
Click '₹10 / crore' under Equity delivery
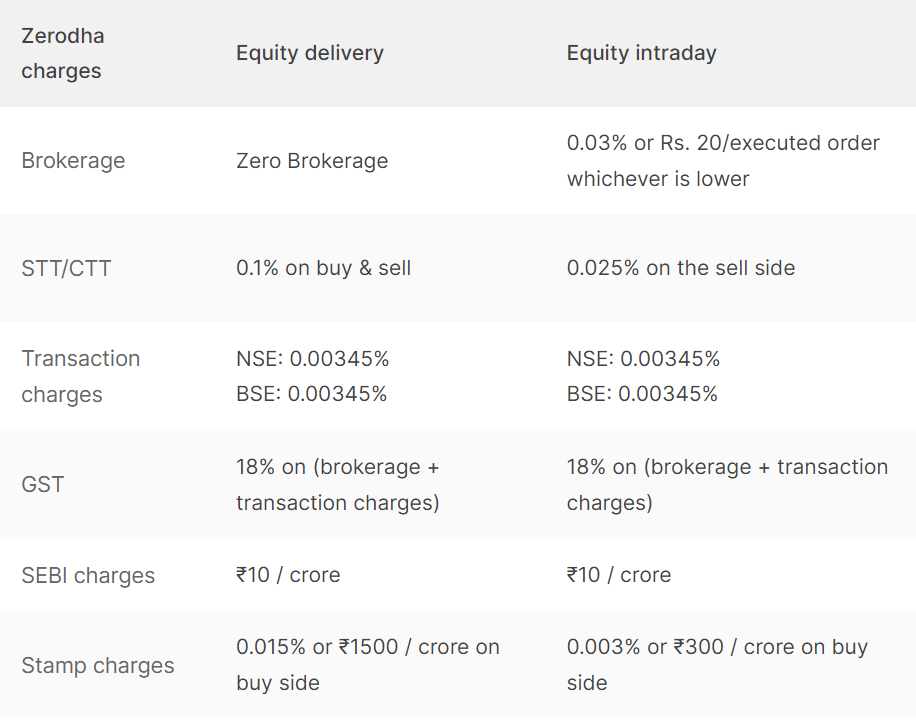click(x=288, y=575)
